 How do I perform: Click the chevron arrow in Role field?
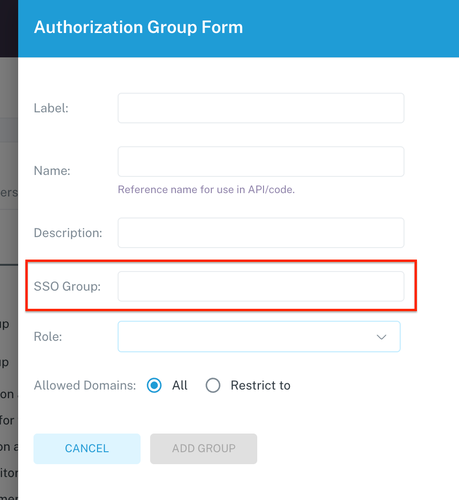pyautogui.click(x=381, y=337)
